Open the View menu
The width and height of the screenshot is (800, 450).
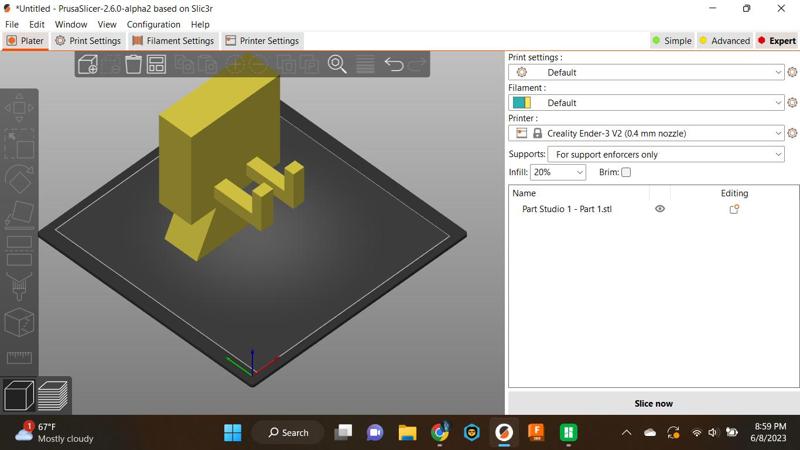pos(107,24)
